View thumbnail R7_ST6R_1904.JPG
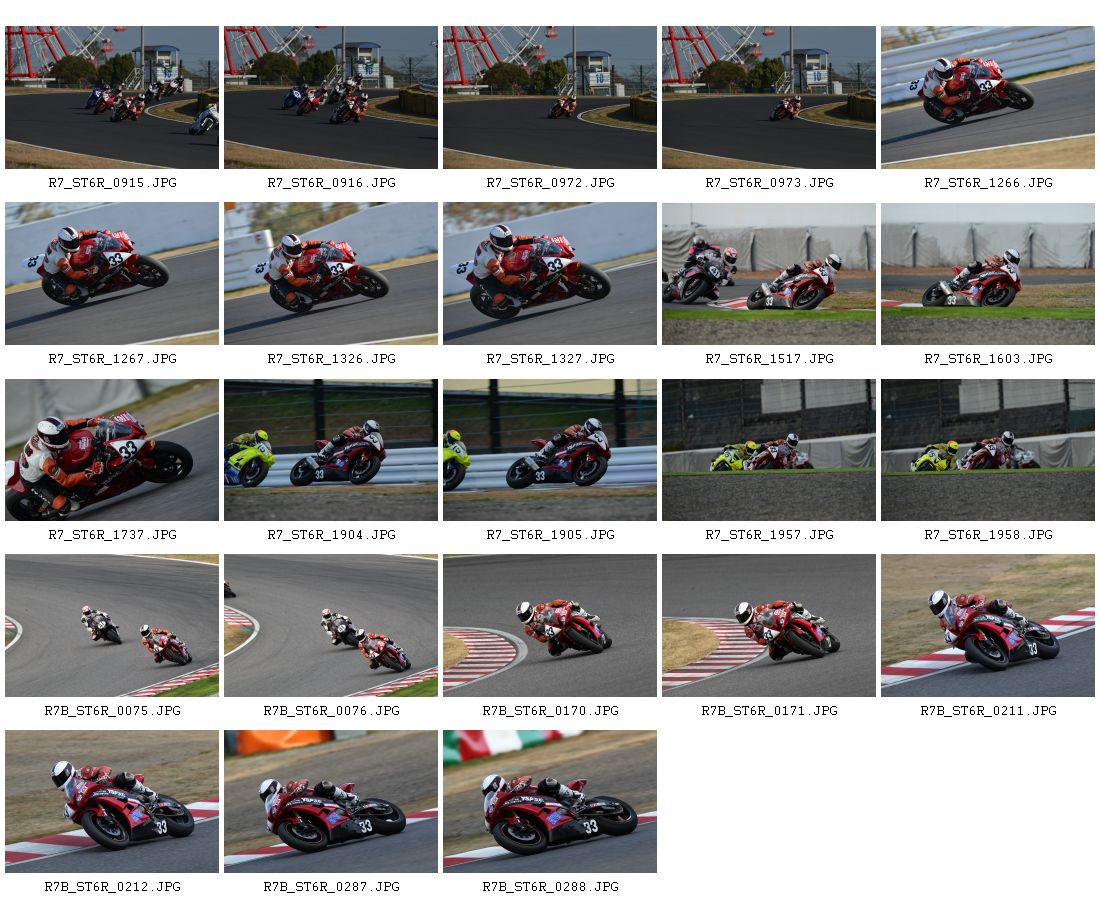Screen dimensions: 1100x900 point(330,450)
